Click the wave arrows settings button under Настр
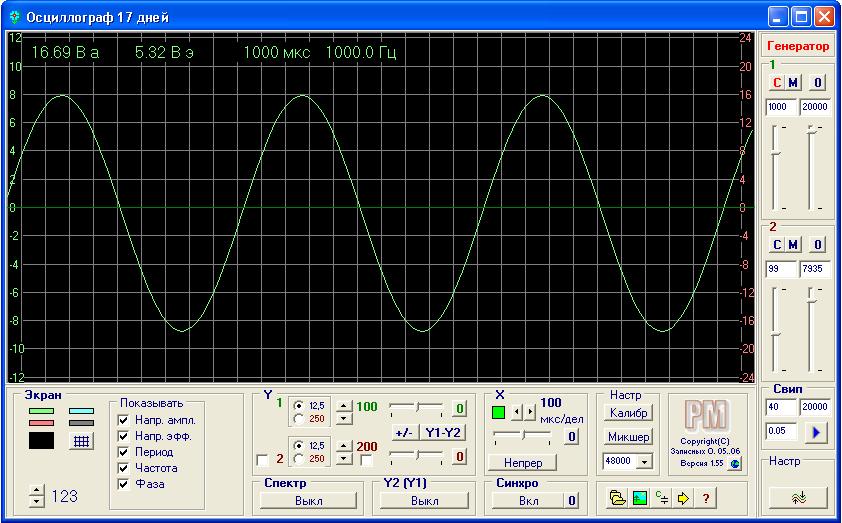The height and width of the screenshot is (523, 842). (x=799, y=498)
